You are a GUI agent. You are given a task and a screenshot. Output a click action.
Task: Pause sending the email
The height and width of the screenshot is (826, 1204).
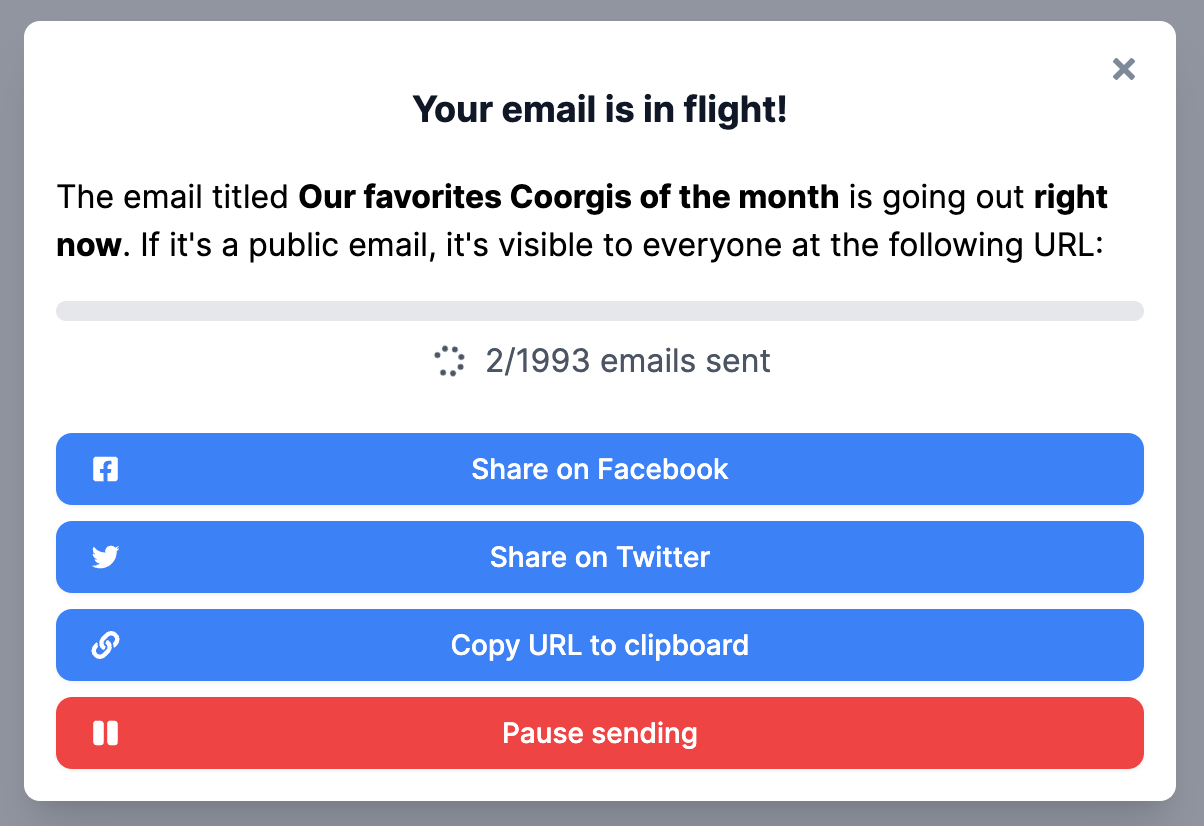click(x=600, y=733)
